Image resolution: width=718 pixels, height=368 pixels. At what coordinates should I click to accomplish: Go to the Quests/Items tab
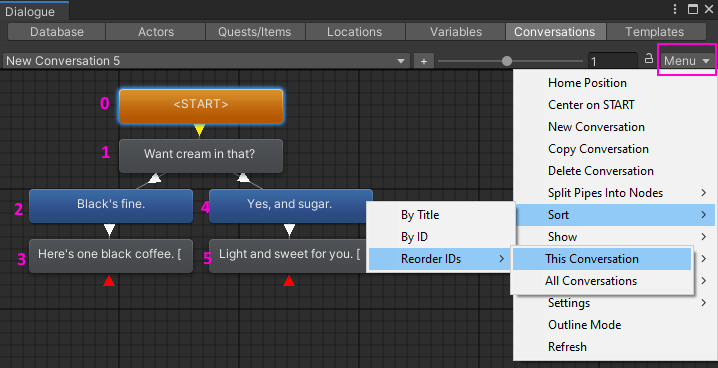coord(255,32)
